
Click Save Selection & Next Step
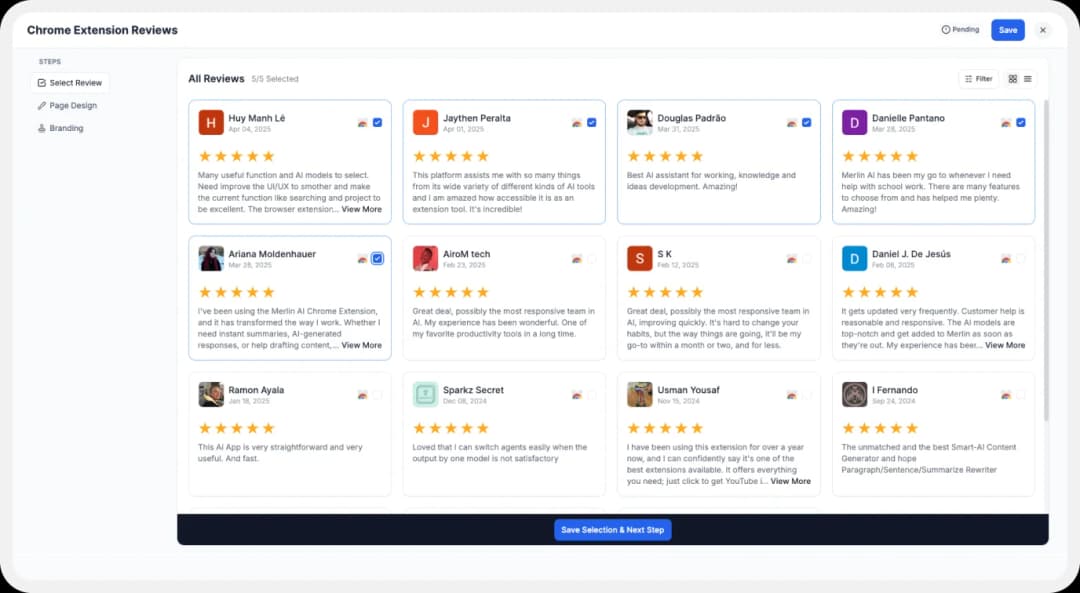tap(612, 530)
